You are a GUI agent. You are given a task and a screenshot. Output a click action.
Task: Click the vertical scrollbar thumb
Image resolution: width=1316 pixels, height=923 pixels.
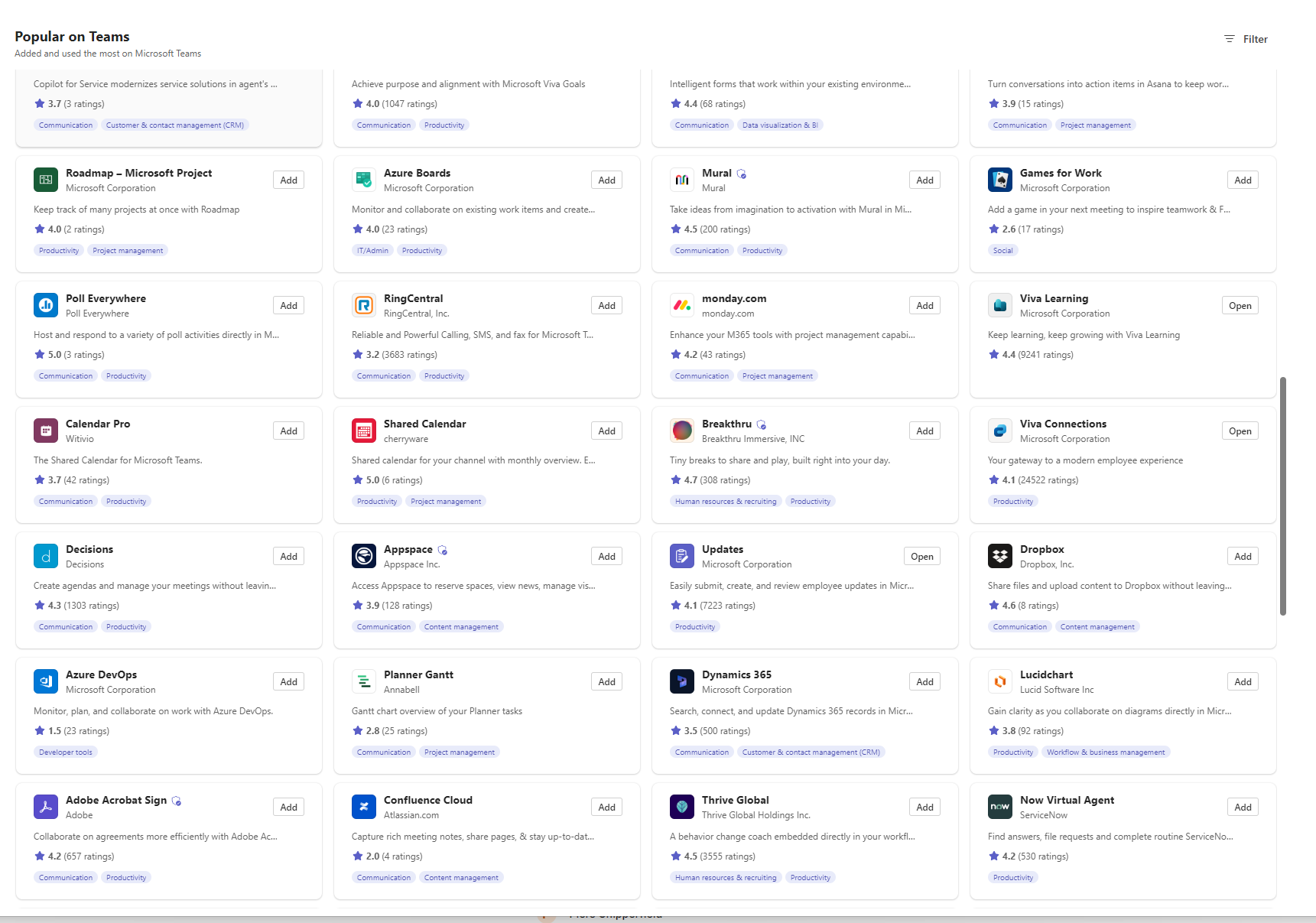point(1283,496)
